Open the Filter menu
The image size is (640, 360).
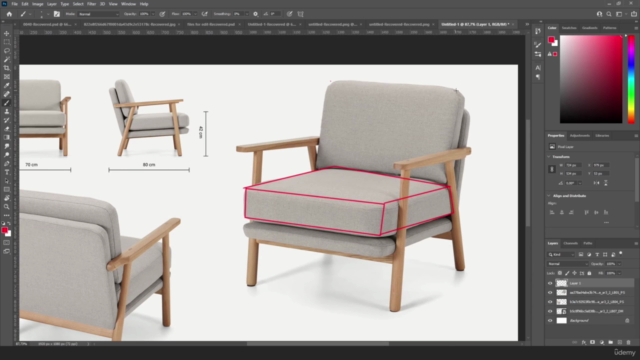coord(91,4)
